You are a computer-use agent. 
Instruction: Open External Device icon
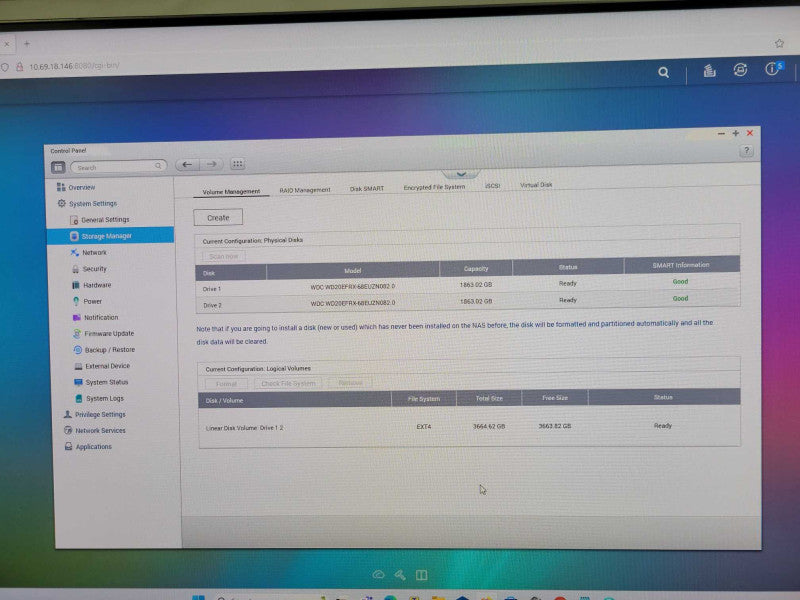tap(78, 366)
